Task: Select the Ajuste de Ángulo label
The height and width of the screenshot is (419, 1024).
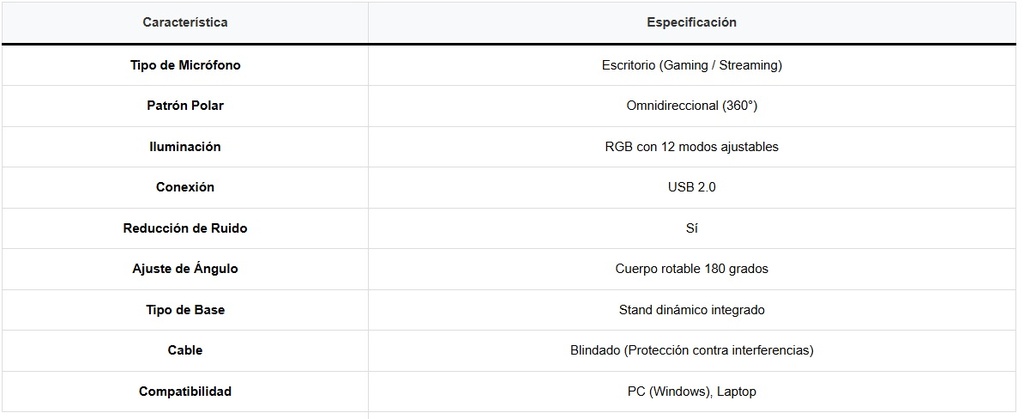Action: [x=185, y=269]
